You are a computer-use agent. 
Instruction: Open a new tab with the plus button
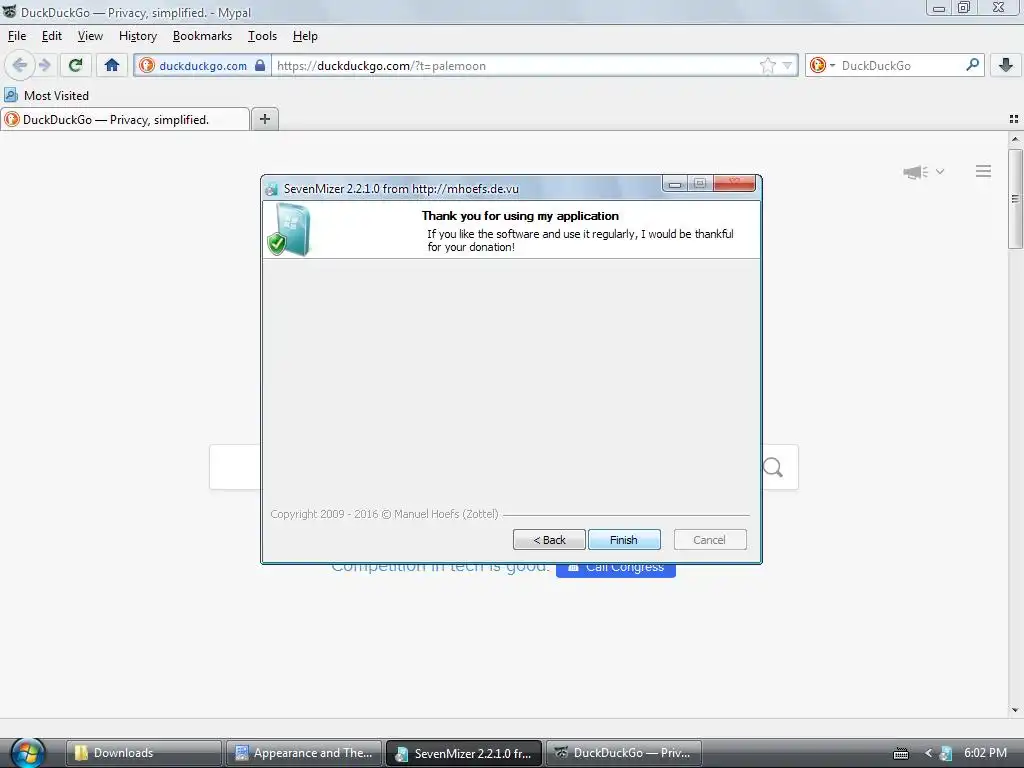coord(264,119)
